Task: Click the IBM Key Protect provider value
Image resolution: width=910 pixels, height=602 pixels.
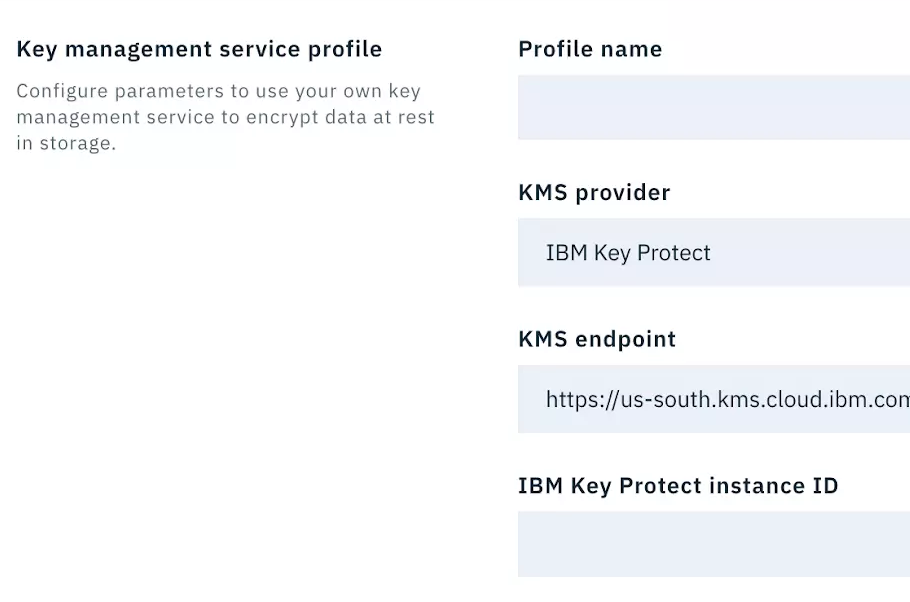Action: coord(628,252)
